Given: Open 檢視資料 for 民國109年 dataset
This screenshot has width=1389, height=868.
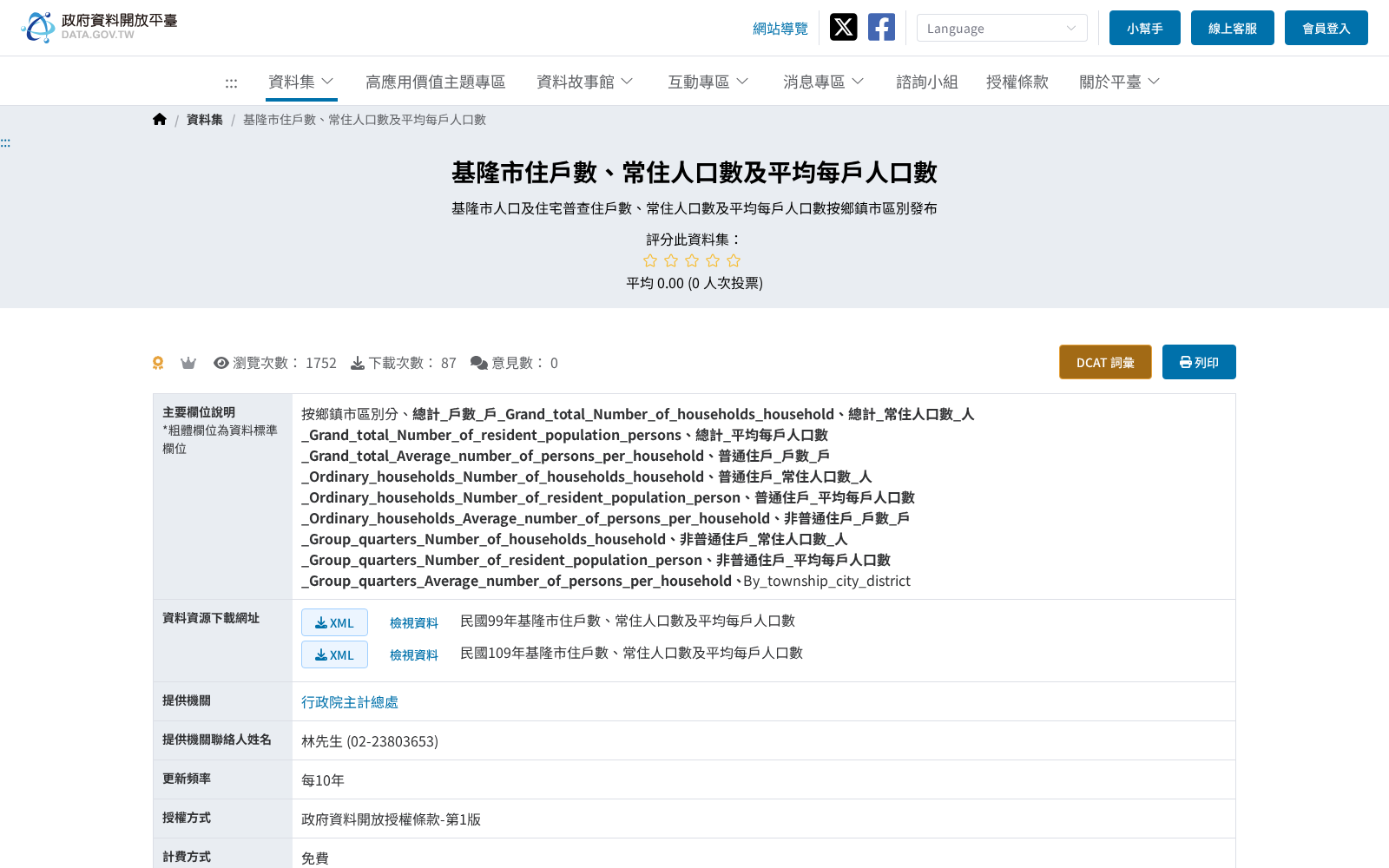Looking at the screenshot, I should tap(414, 654).
